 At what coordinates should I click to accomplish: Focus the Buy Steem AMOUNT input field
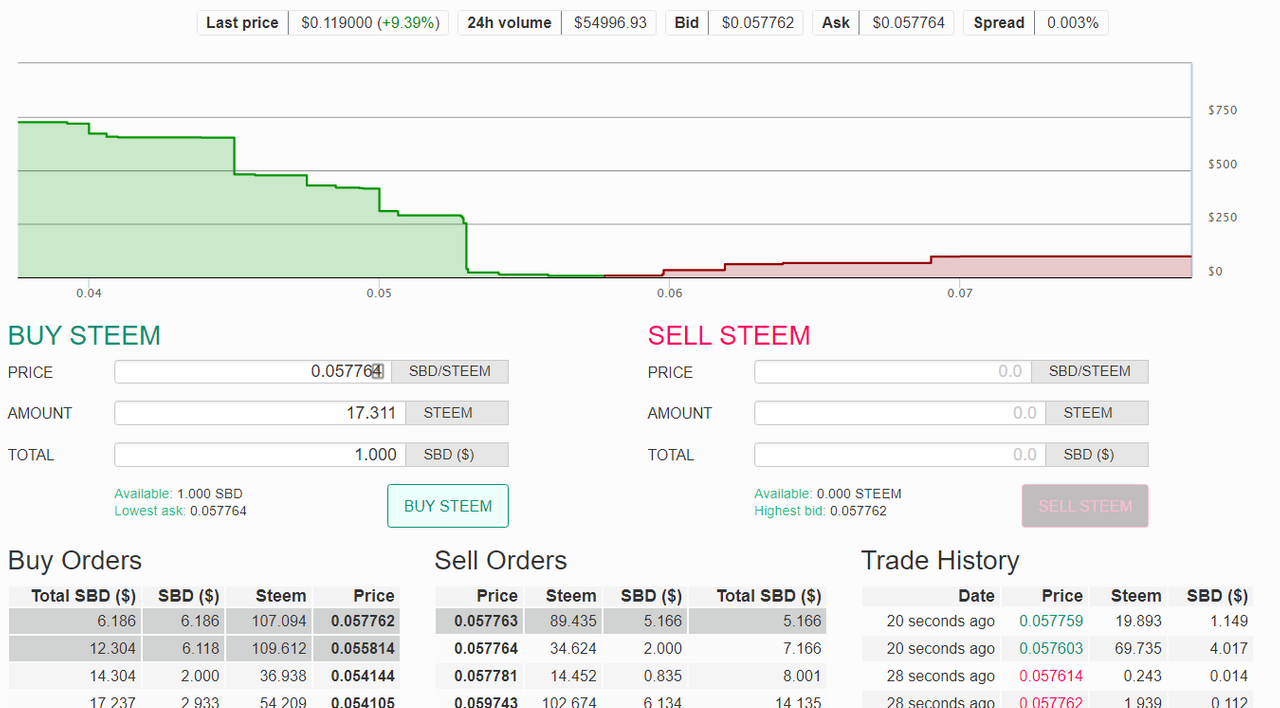coord(260,413)
